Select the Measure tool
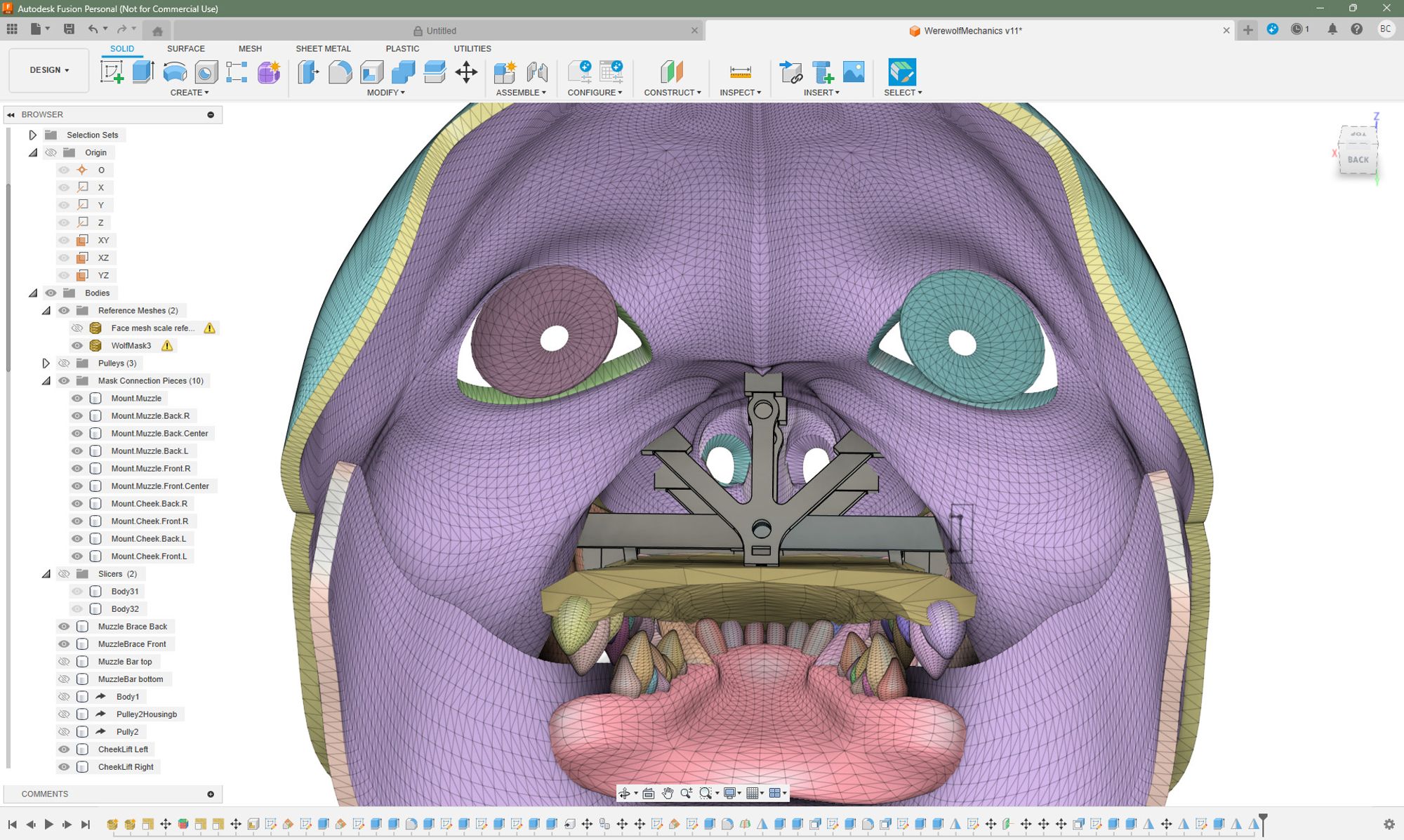This screenshot has width=1404, height=840. click(x=740, y=72)
